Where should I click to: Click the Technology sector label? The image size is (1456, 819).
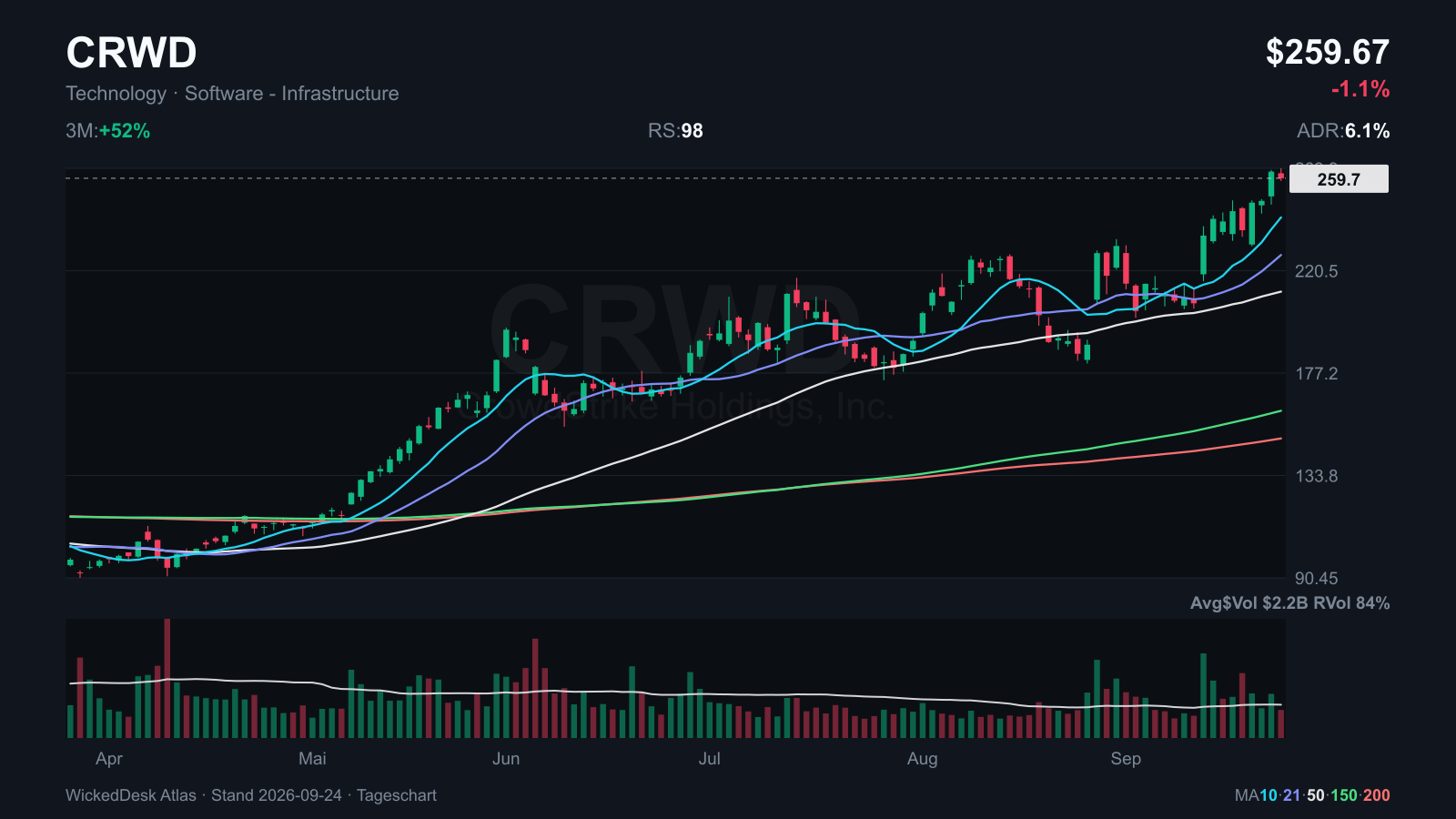116,94
